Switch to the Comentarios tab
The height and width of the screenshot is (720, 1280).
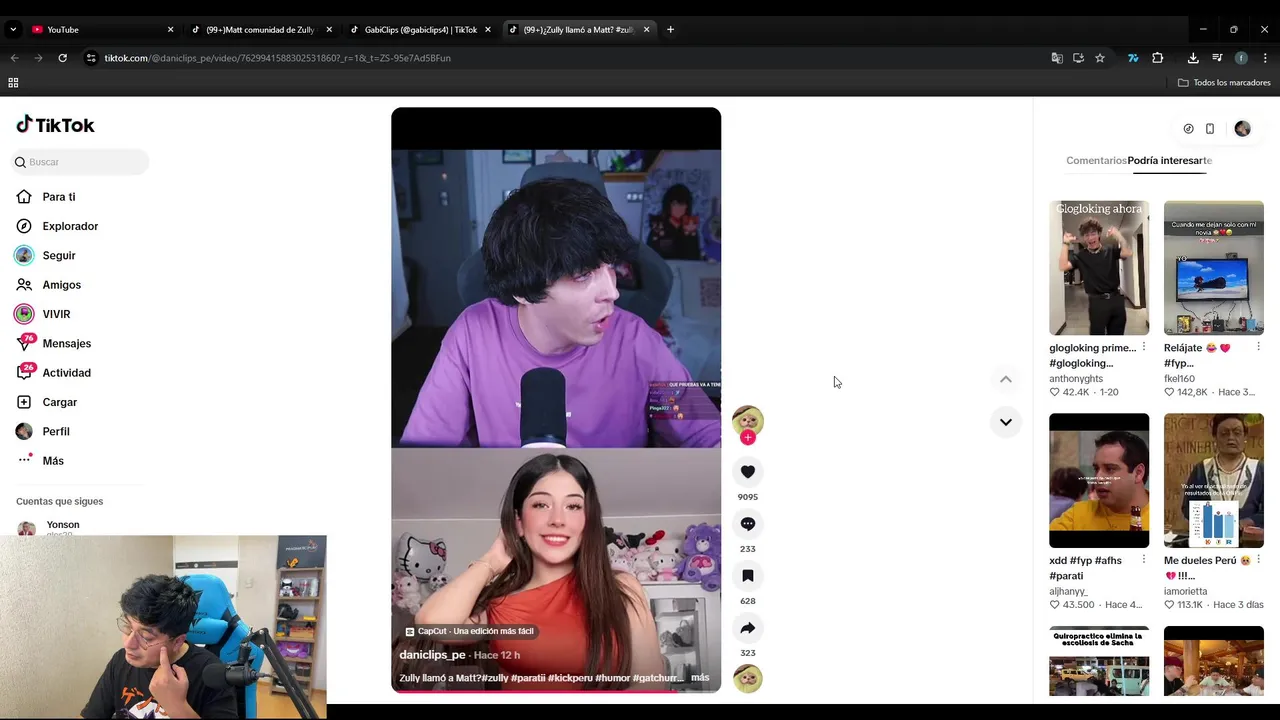(x=1096, y=161)
